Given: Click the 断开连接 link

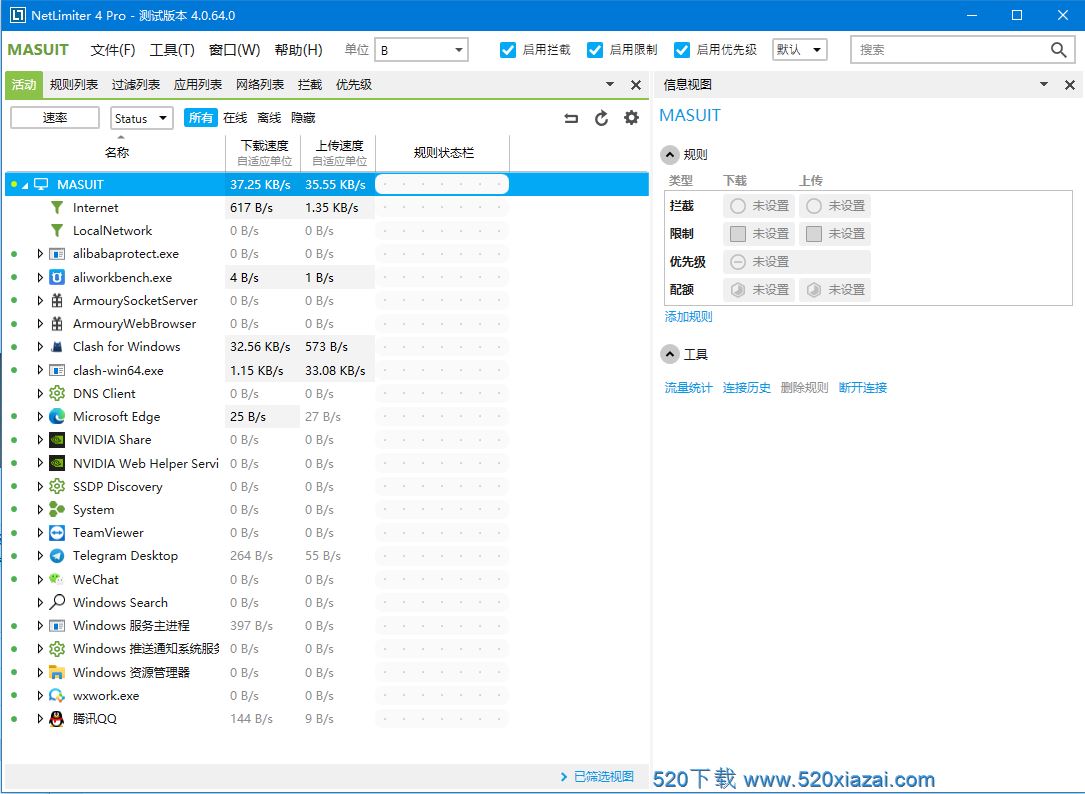Looking at the screenshot, I should [x=863, y=388].
